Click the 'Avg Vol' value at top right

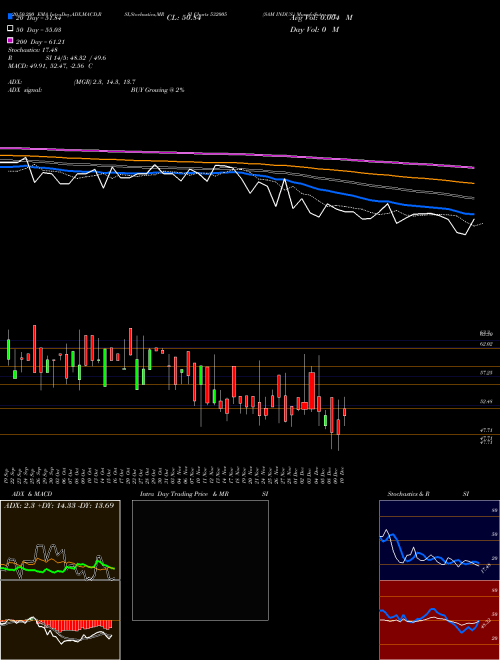pyautogui.click(x=321, y=18)
